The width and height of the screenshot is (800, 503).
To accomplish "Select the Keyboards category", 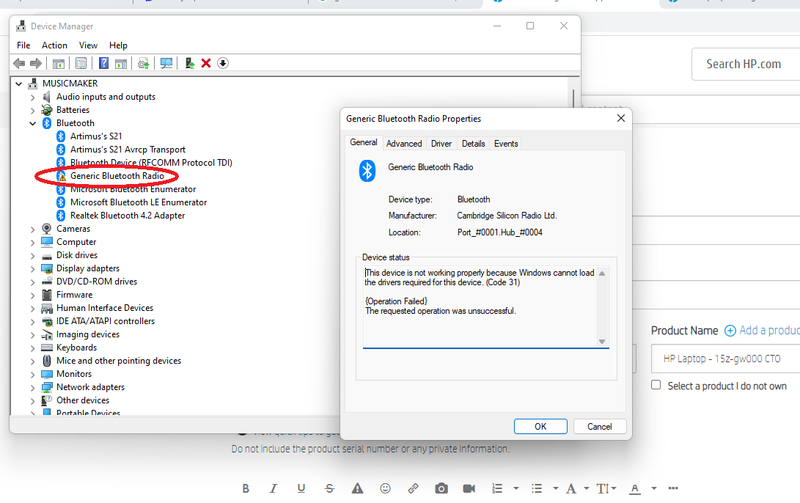I will pos(76,348).
